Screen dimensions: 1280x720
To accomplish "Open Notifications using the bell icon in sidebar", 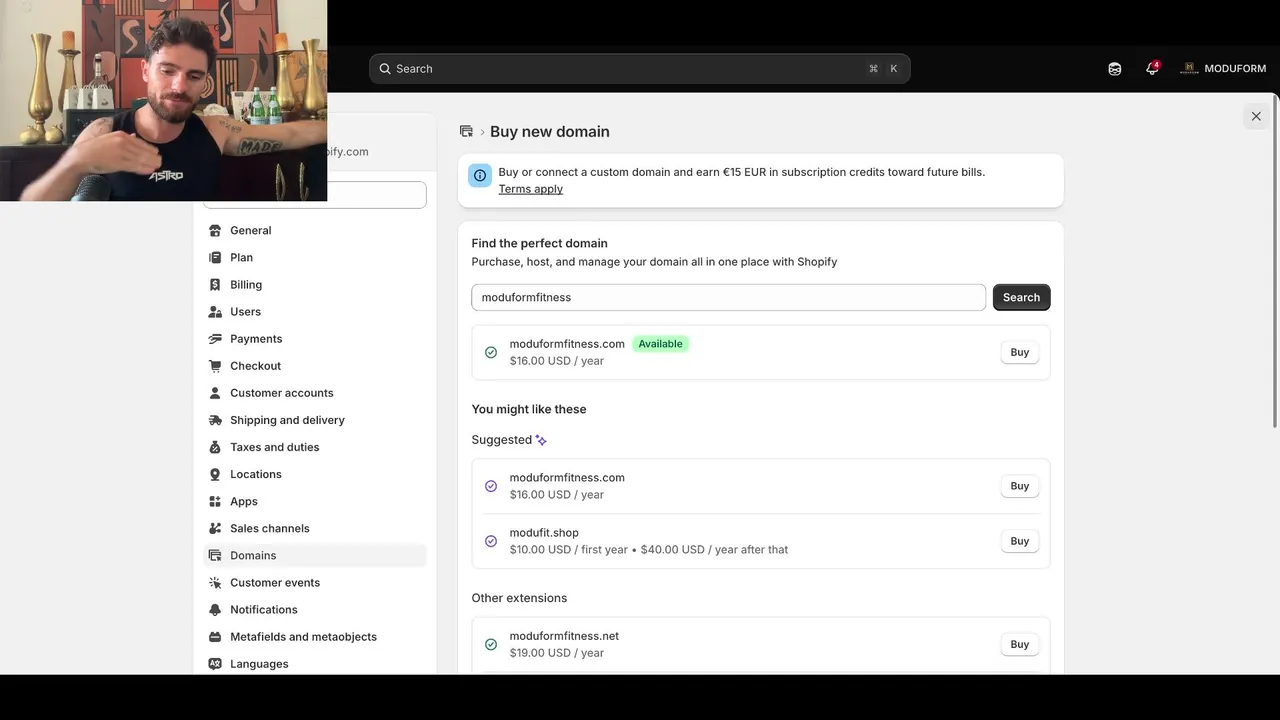I will point(215,609).
